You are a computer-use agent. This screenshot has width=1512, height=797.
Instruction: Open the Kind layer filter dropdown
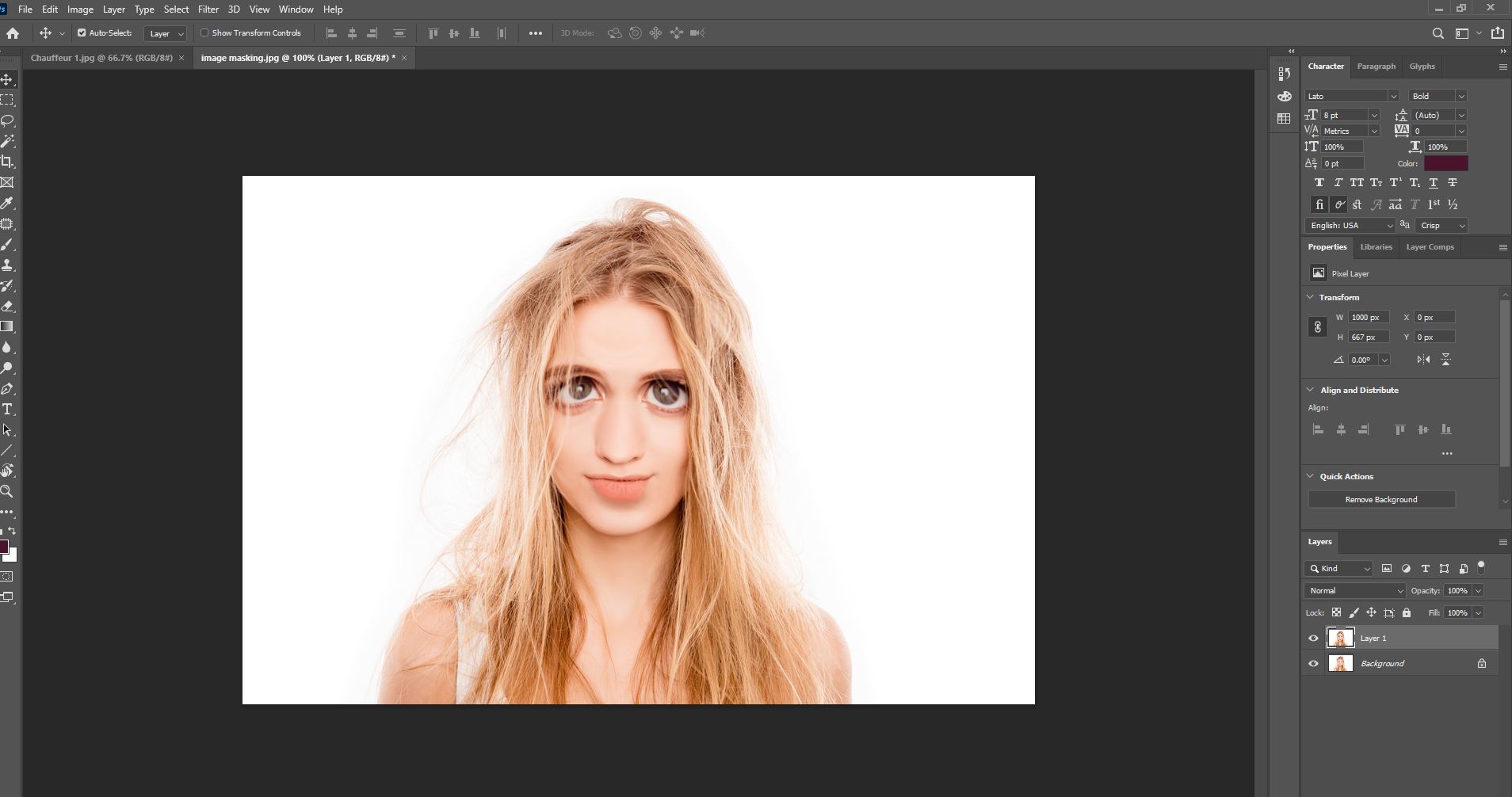tap(1338, 569)
